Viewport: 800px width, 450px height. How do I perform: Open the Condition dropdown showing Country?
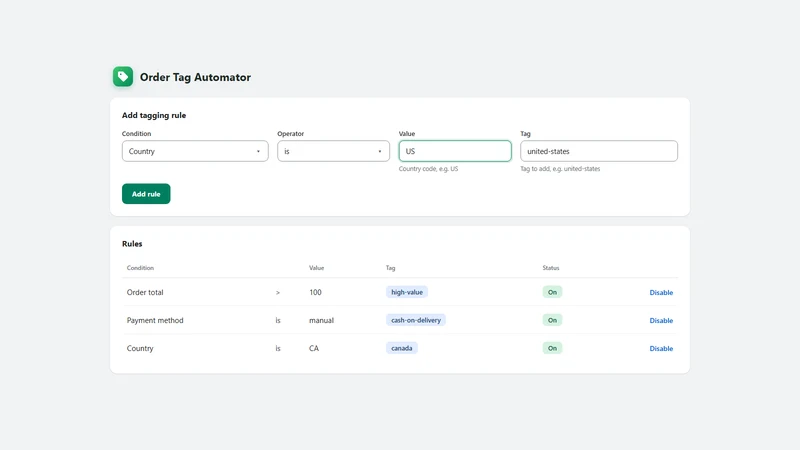[195, 151]
